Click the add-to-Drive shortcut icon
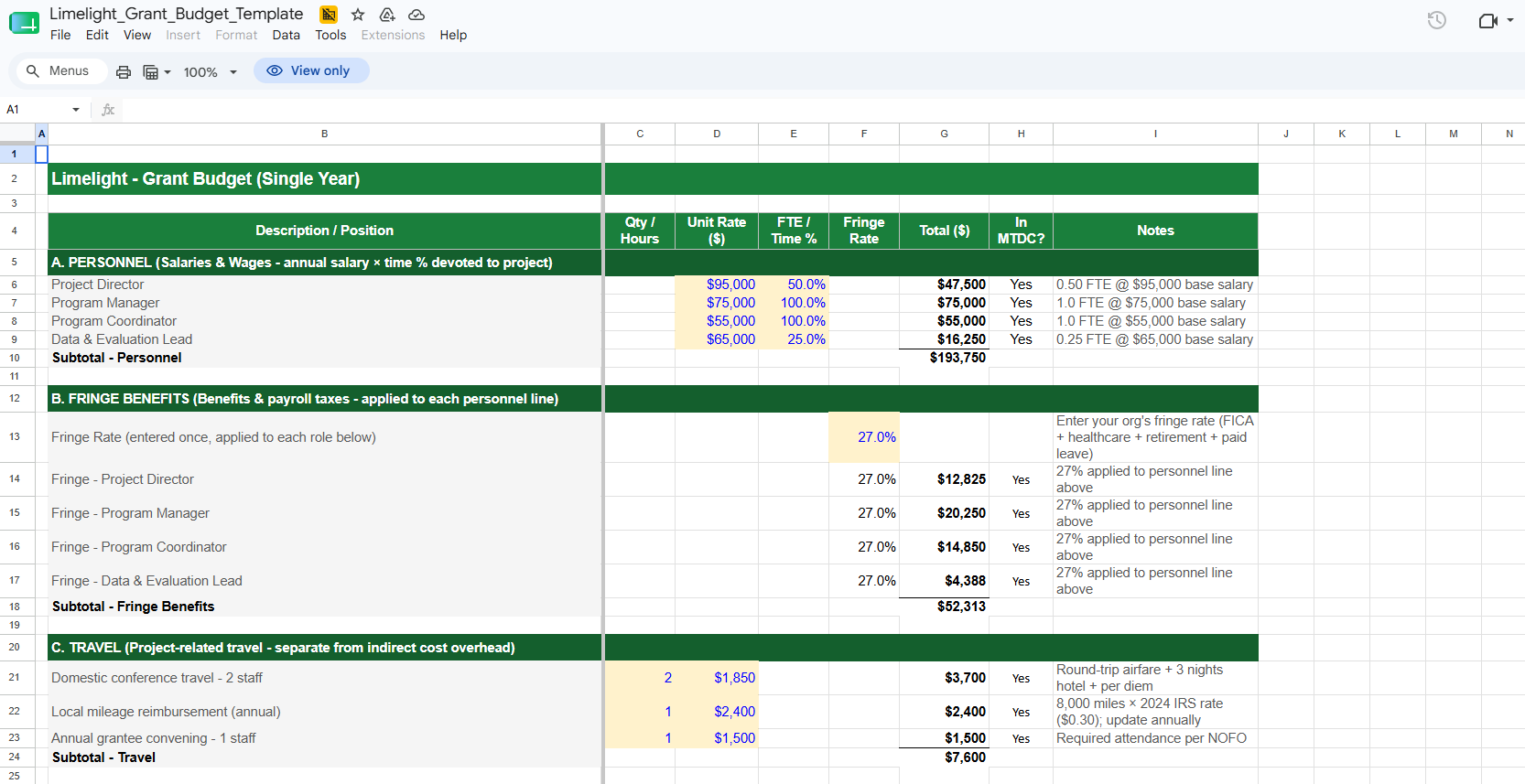Image resolution: width=1525 pixels, height=784 pixels. pyautogui.click(x=387, y=15)
